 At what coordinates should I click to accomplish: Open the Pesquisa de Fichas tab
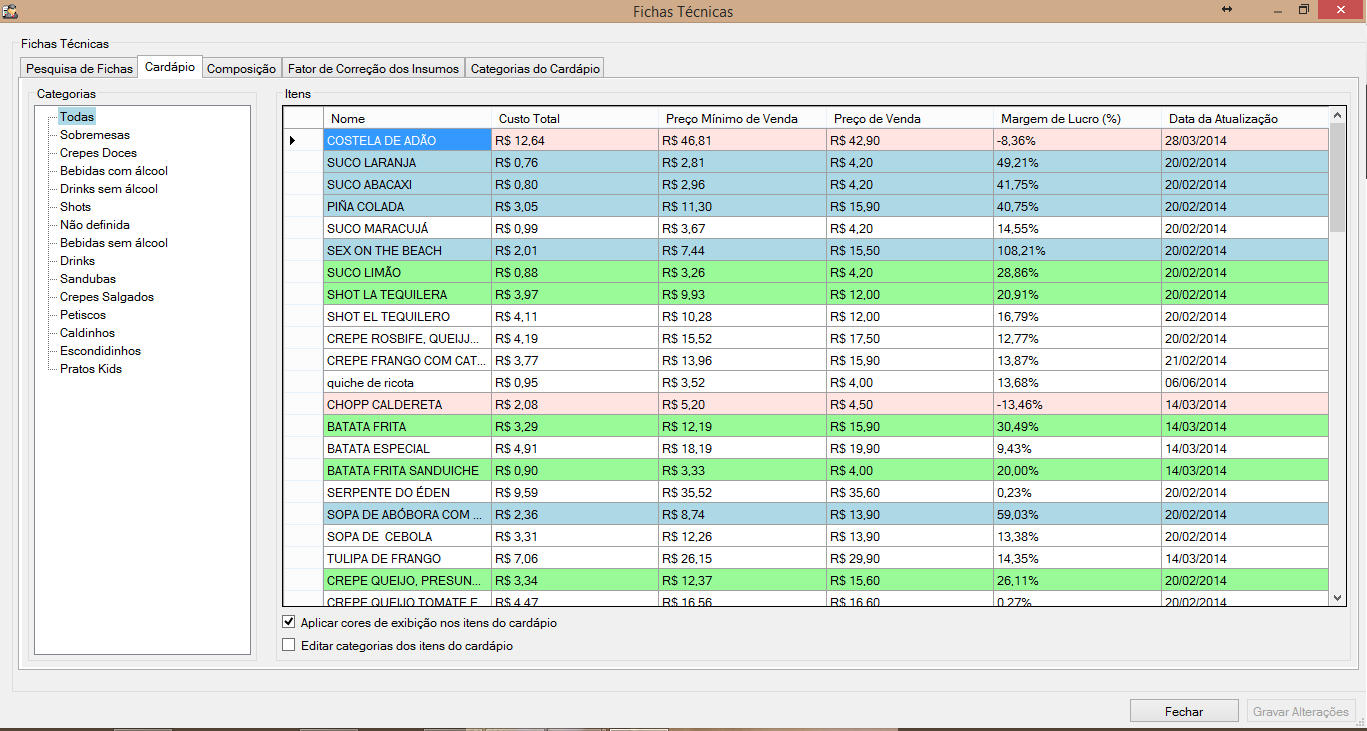coord(79,69)
